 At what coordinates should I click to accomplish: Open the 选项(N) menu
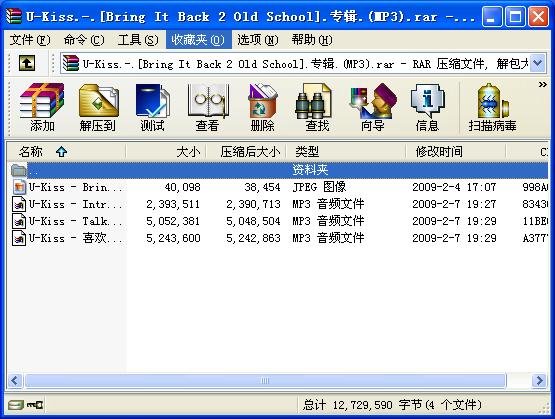point(258,40)
